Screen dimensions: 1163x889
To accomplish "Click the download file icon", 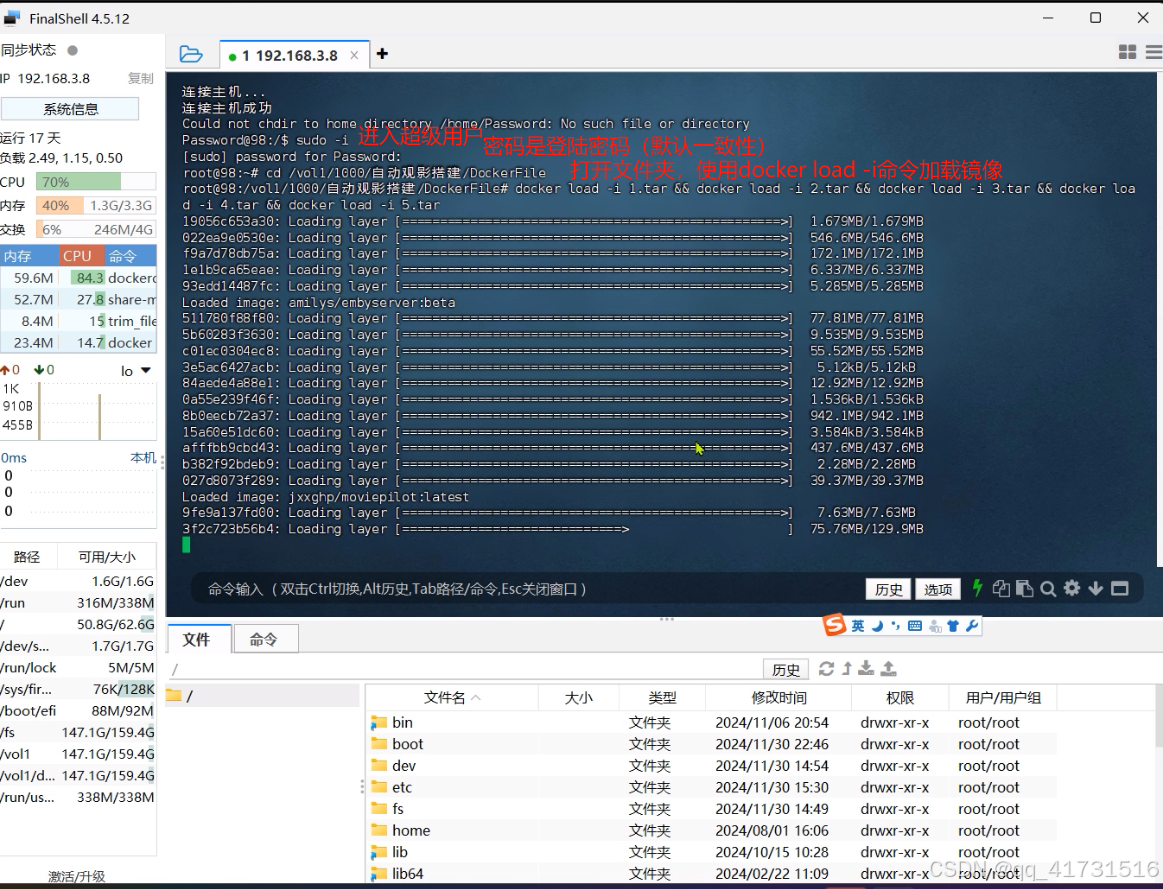I will 866,669.
